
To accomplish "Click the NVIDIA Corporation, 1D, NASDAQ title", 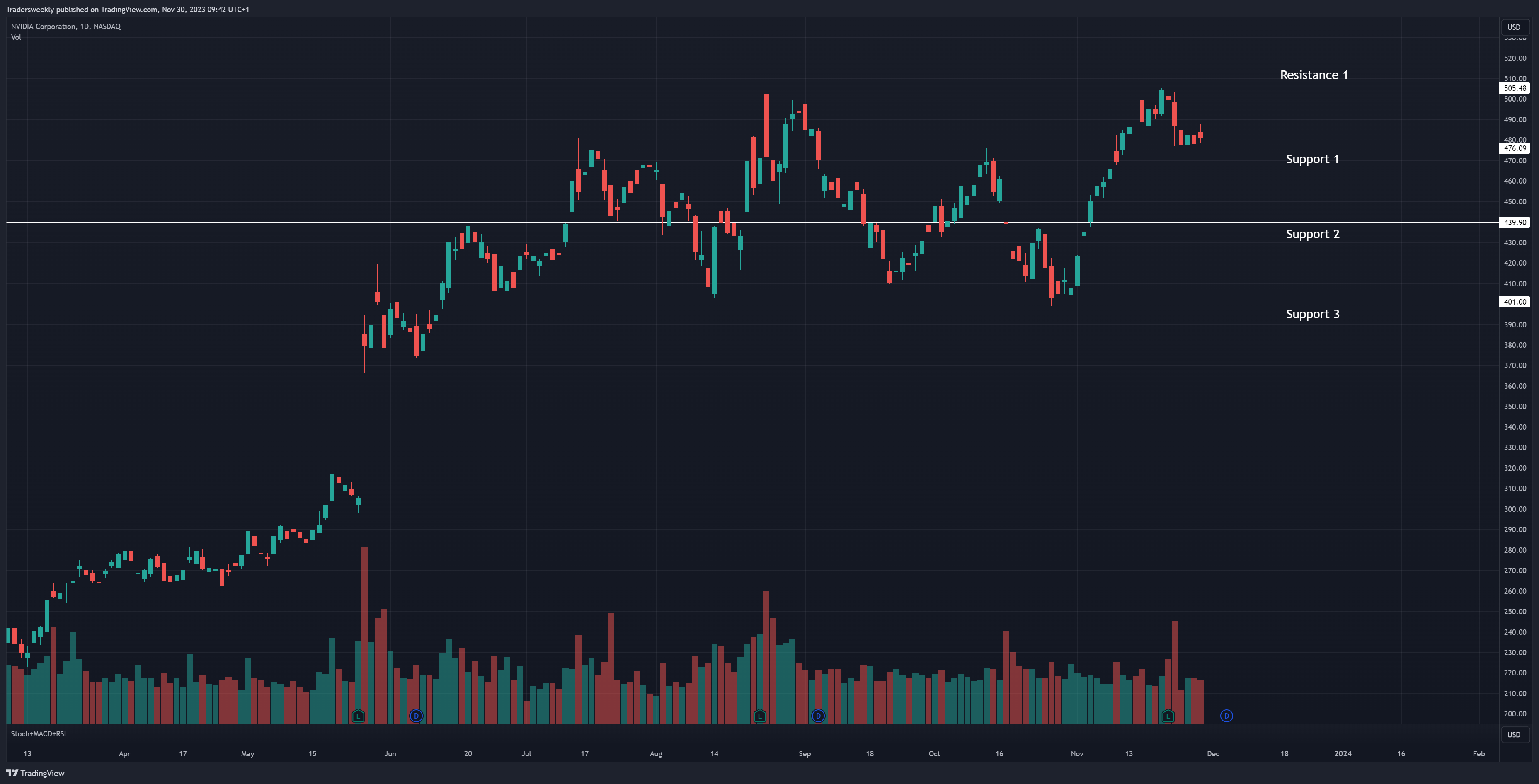I will click(66, 26).
